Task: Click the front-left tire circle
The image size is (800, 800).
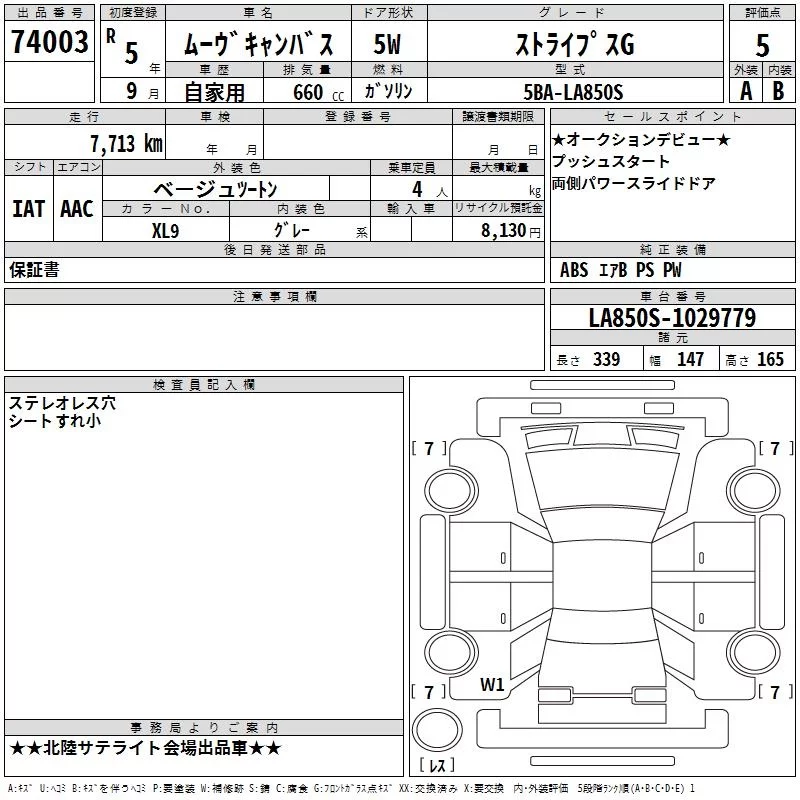Action: [451, 491]
